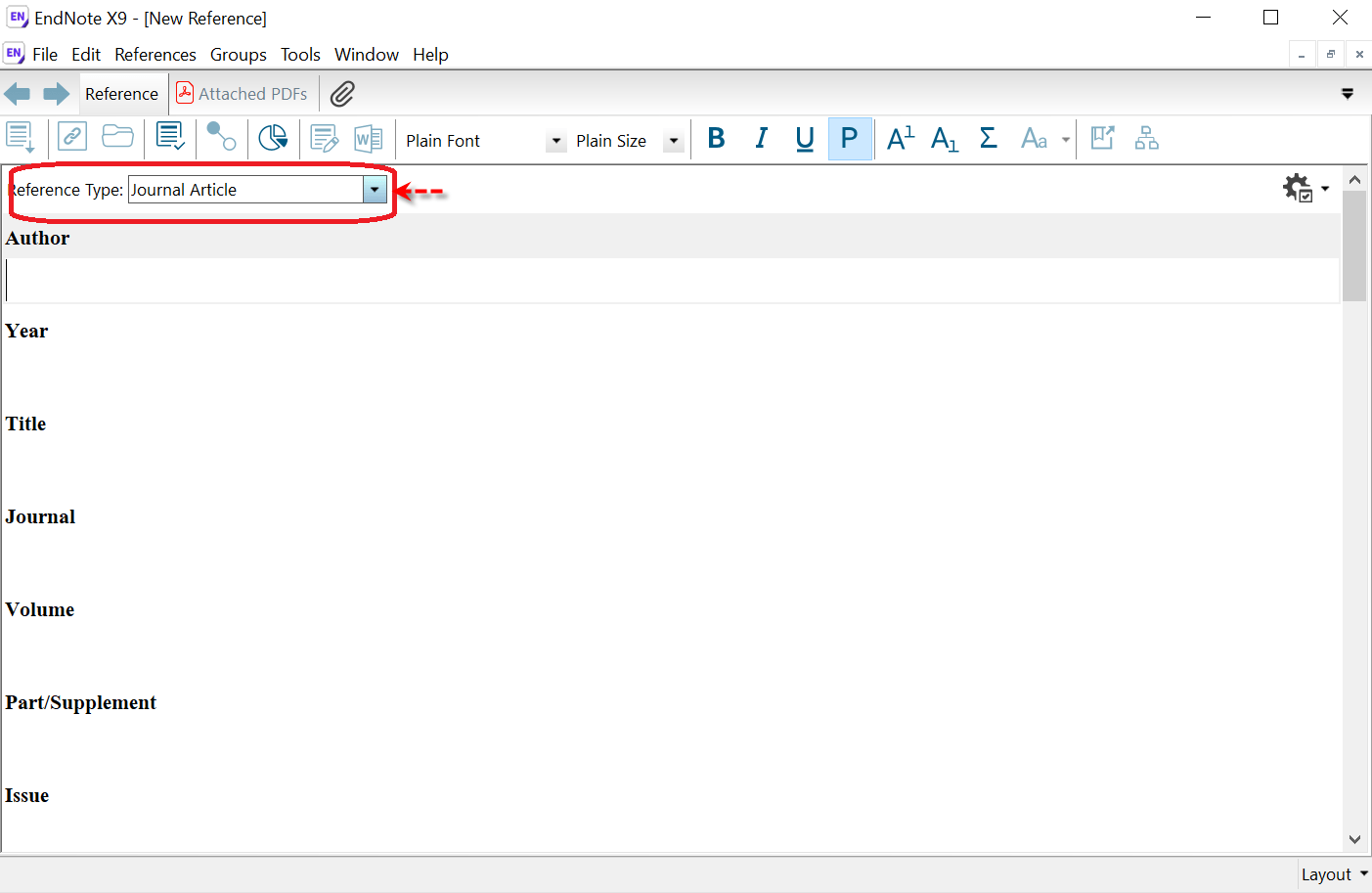The width and height of the screenshot is (1372, 893).
Task: Click the scrollbar up arrow
Action: [x=1354, y=180]
